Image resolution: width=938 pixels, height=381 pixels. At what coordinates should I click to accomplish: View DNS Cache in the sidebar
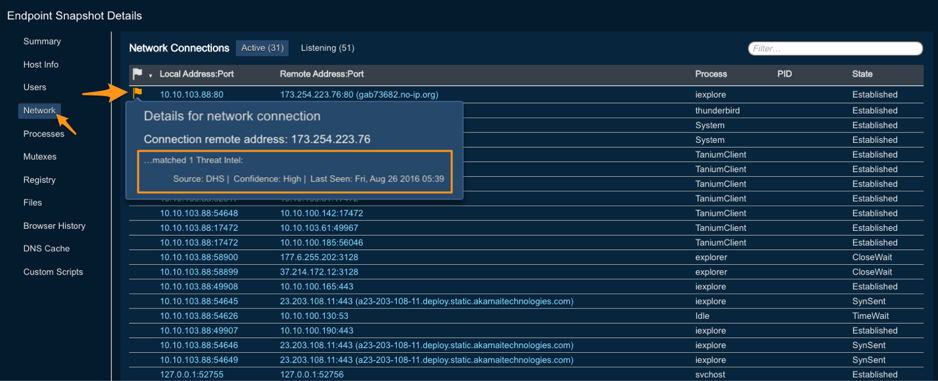(x=46, y=249)
